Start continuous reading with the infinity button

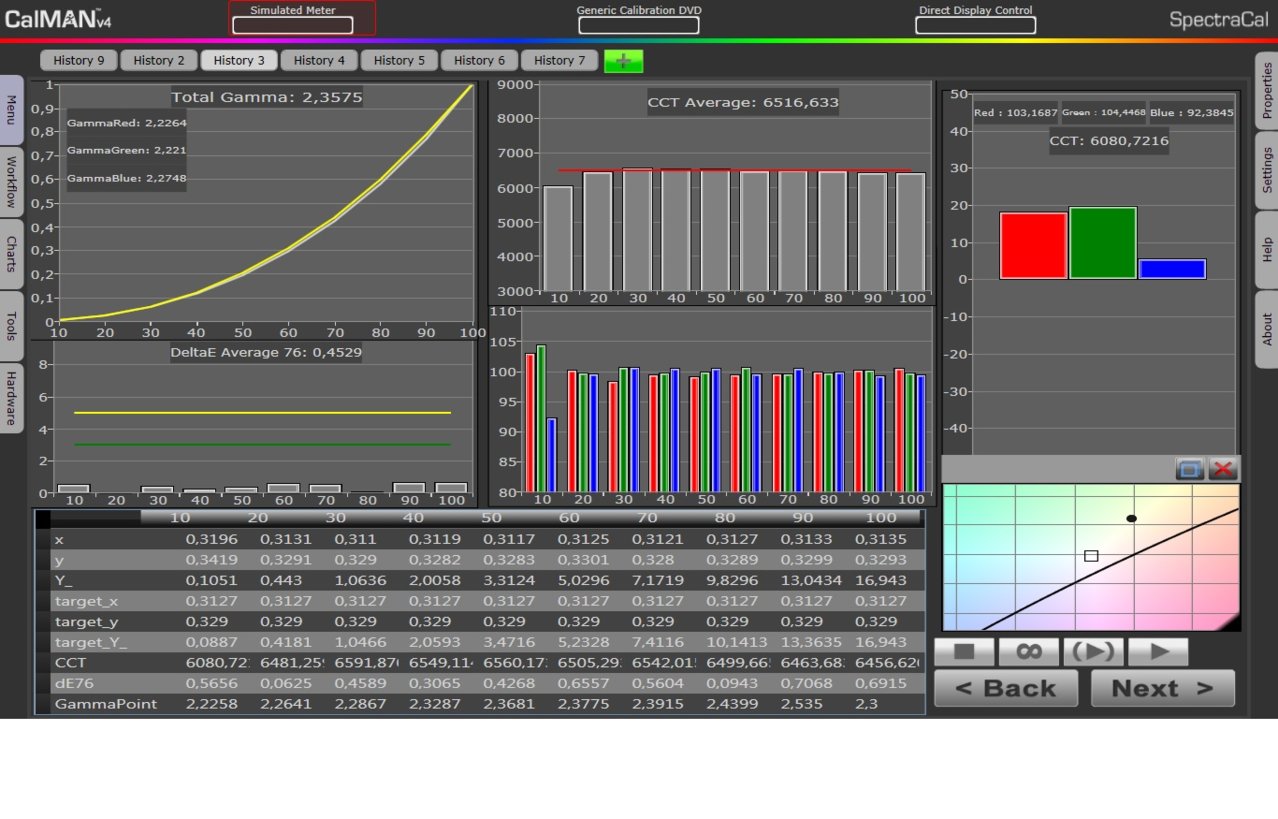tap(1028, 652)
